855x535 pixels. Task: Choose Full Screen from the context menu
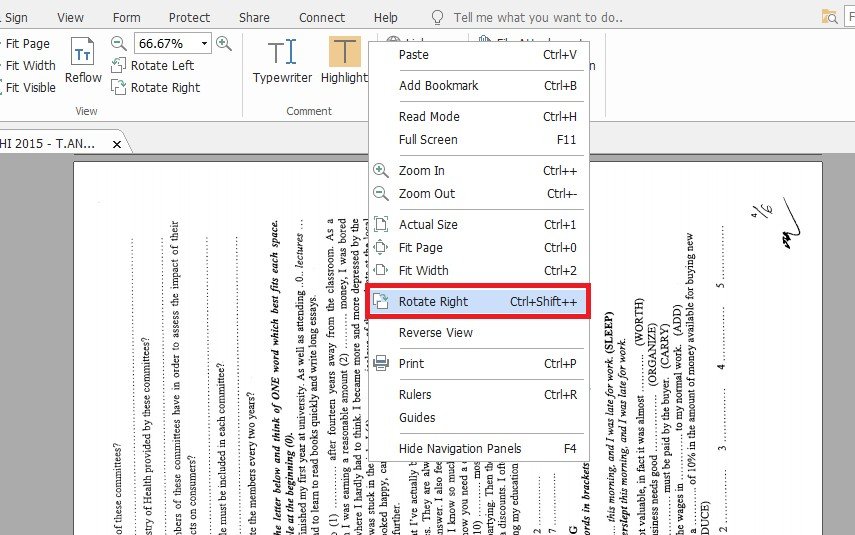pyautogui.click(x=479, y=140)
